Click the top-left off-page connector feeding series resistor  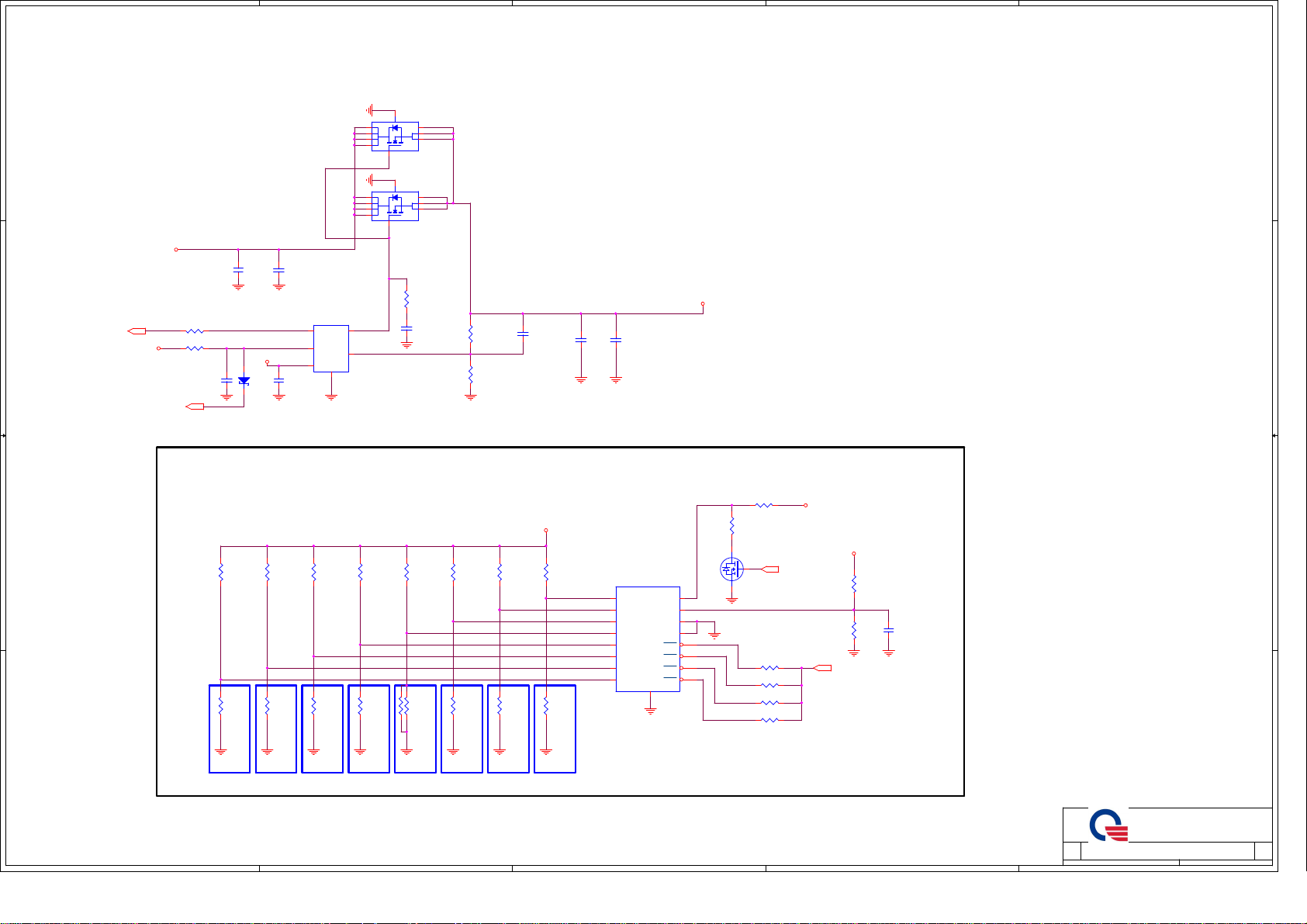[137, 331]
